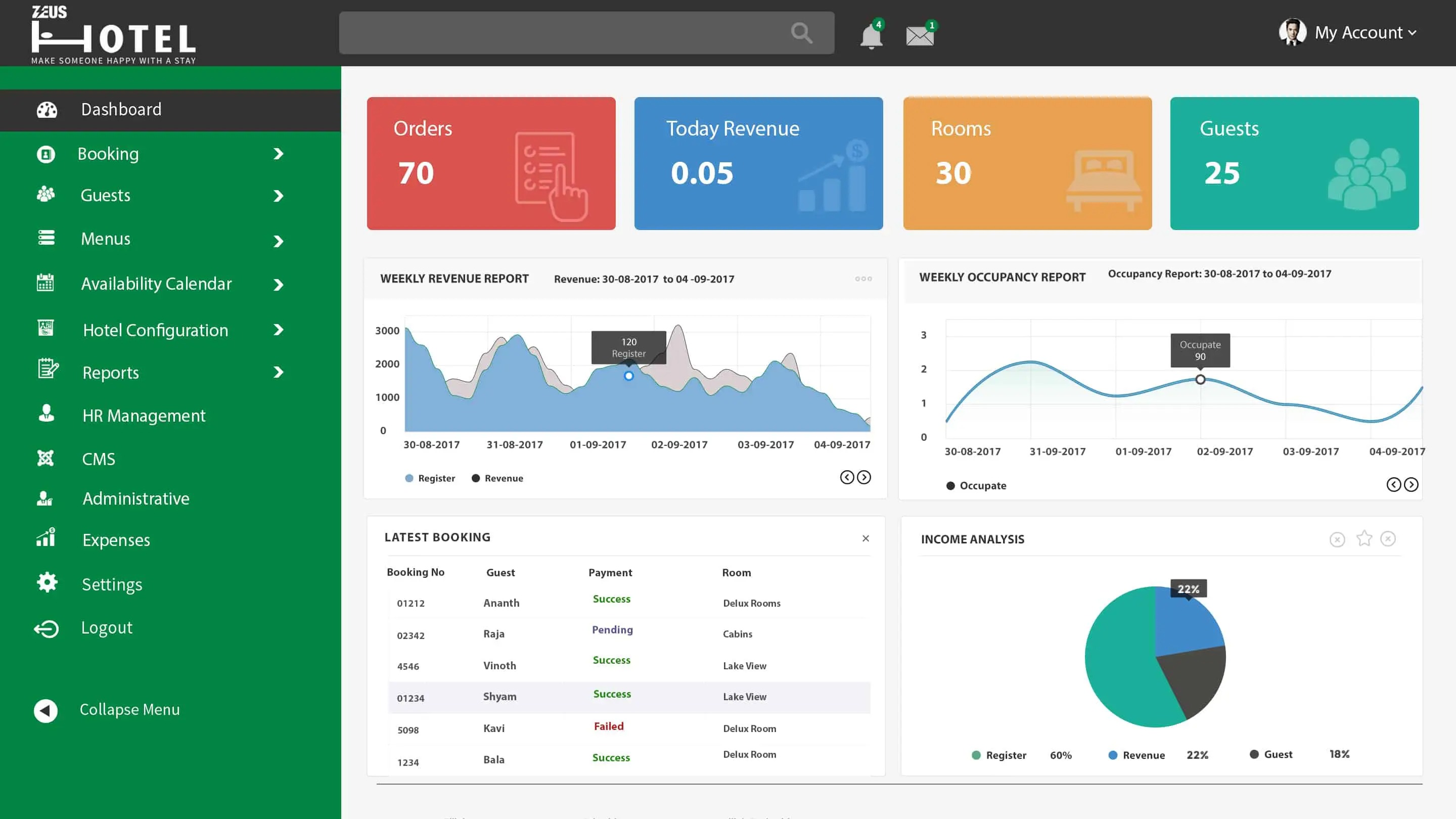Viewport: 1456px width, 819px height.
Task: Toggle the Register legend in Weekly Revenue Report
Action: (431, 478)
